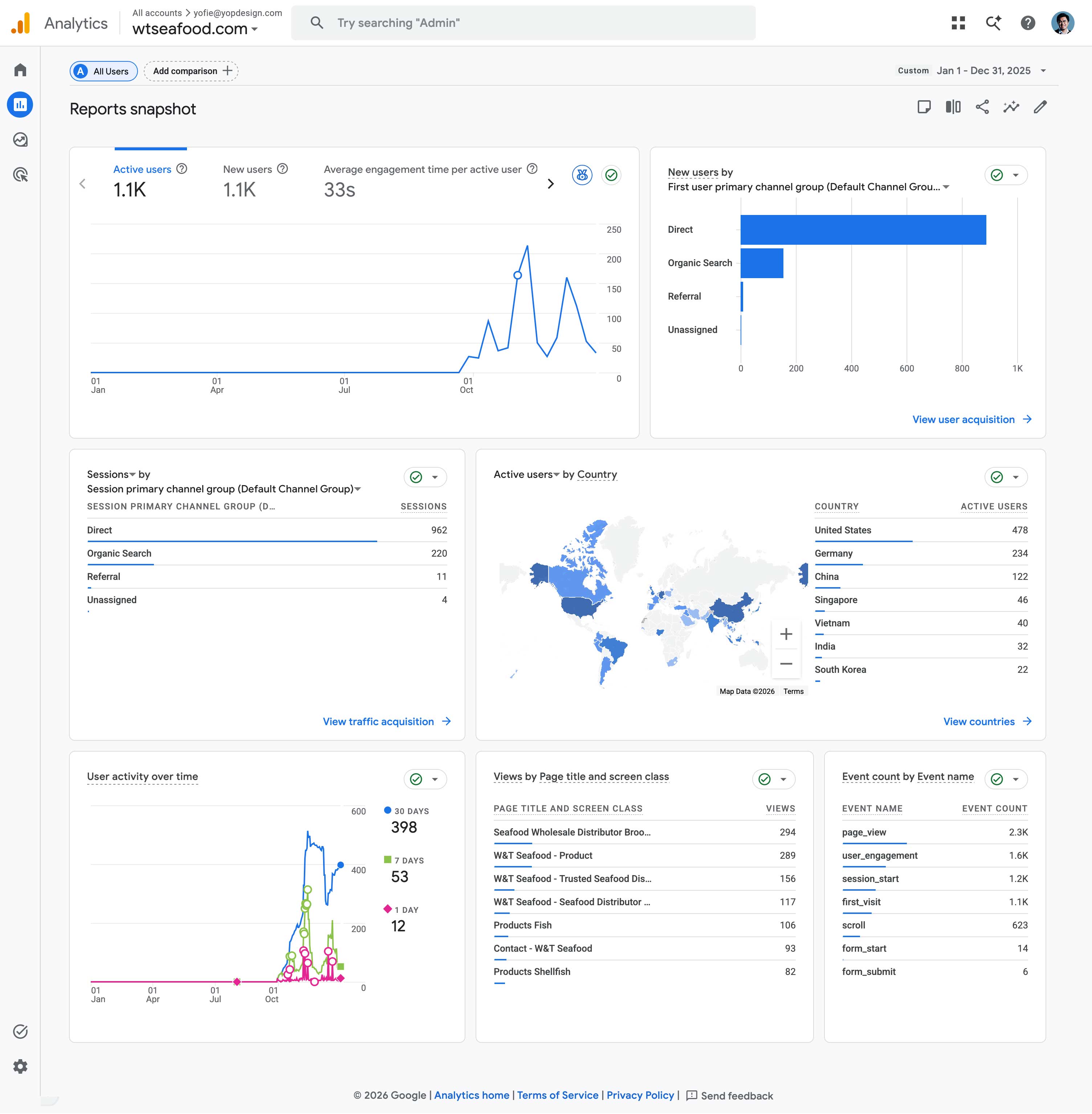1092x1114 pixels.
Task: Click the All Users comparison chip
Action: [104, 71]
